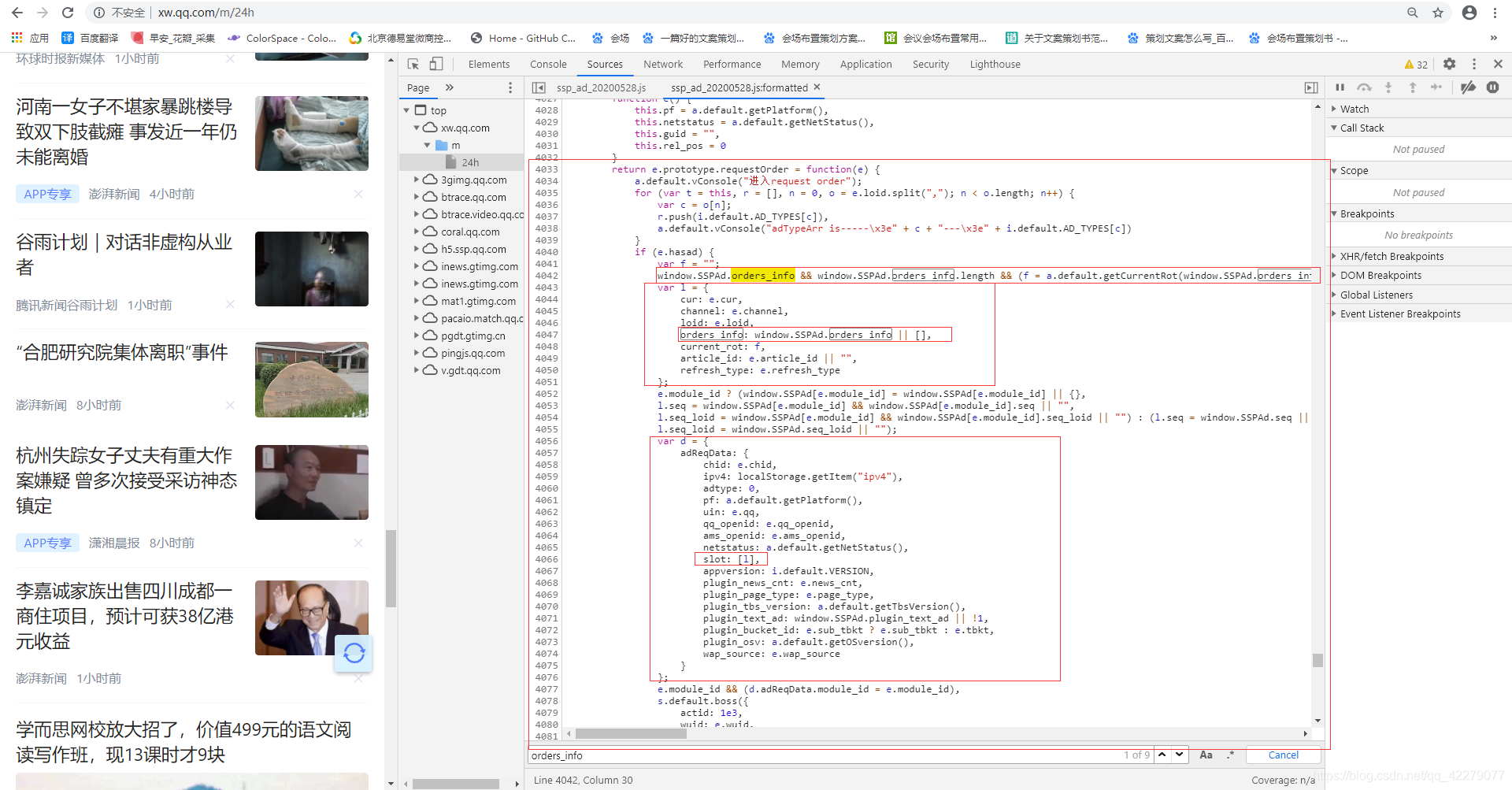Toggle regex search option
The image size is (1512, 790).
1230,755
